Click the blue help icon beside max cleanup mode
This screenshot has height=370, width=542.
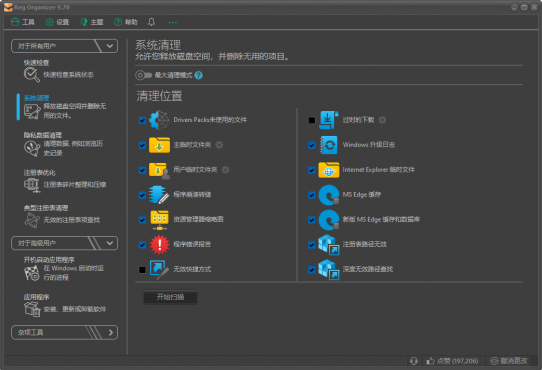point(198,75)
